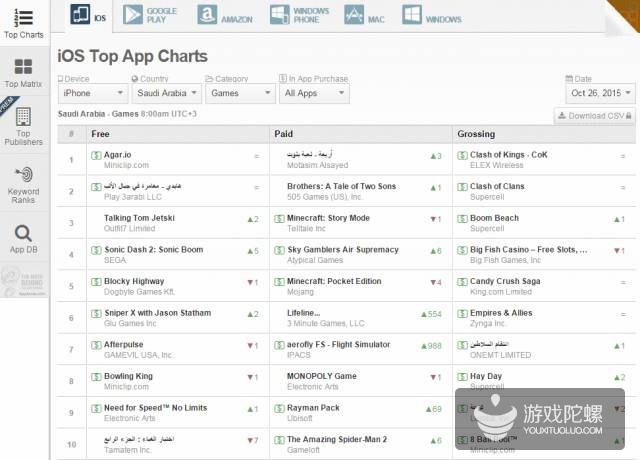Screen dimensions: 640x460
Task: Open MONOPOLY Game app link
Action: pos(322,376)
